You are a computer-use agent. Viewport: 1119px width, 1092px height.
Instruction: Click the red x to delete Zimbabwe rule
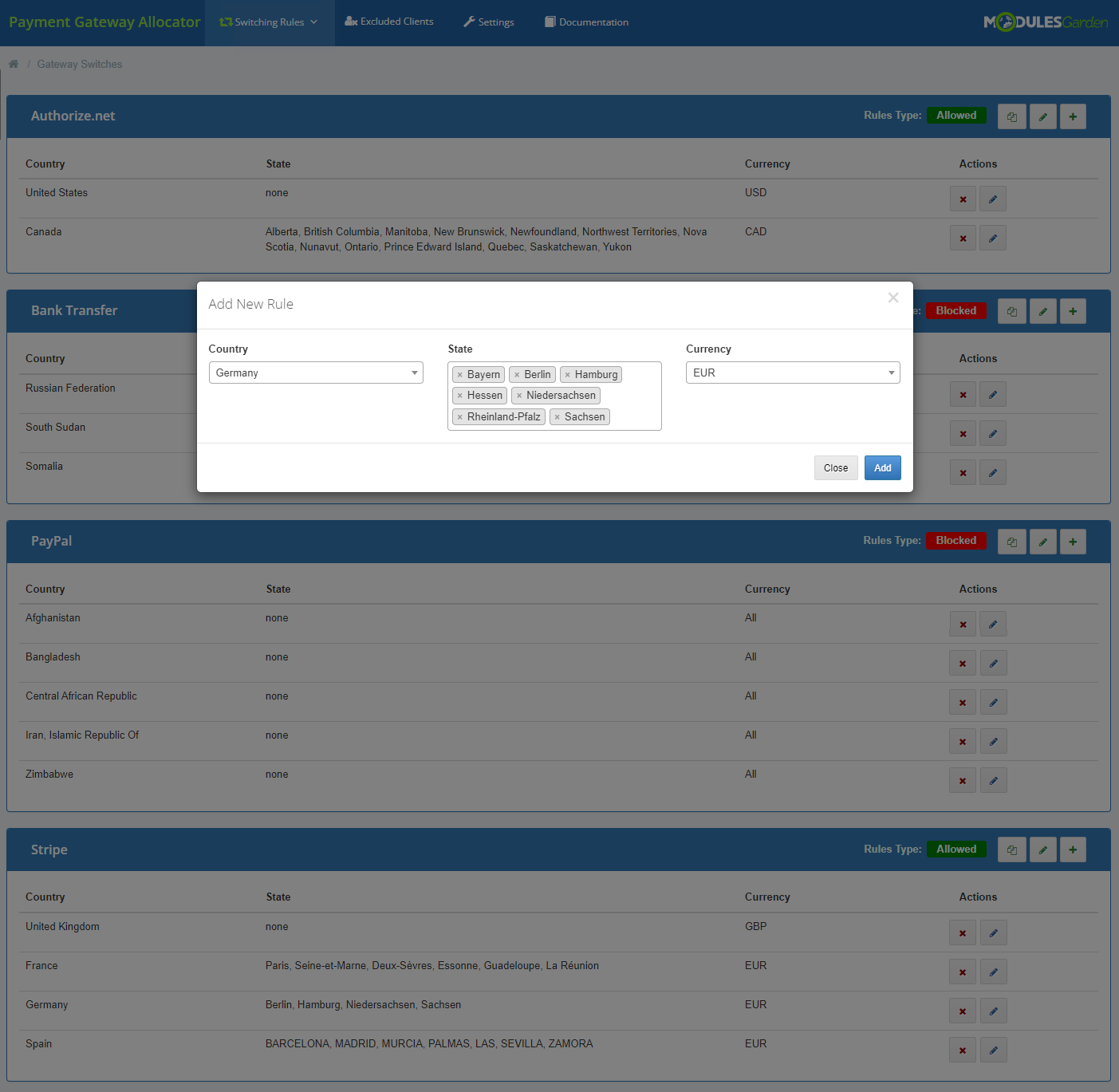[962, 779]
